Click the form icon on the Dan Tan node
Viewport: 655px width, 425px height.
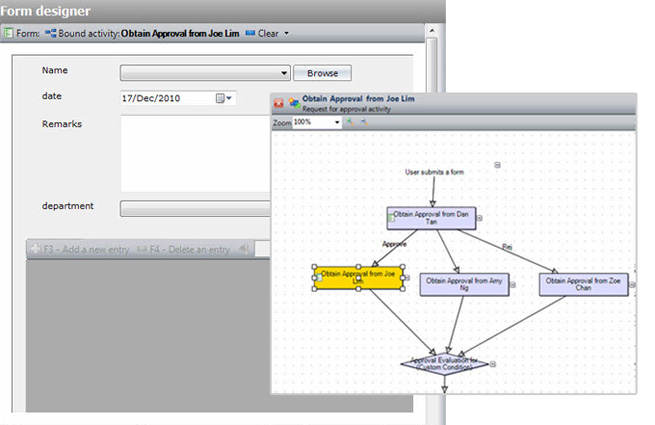391,218
